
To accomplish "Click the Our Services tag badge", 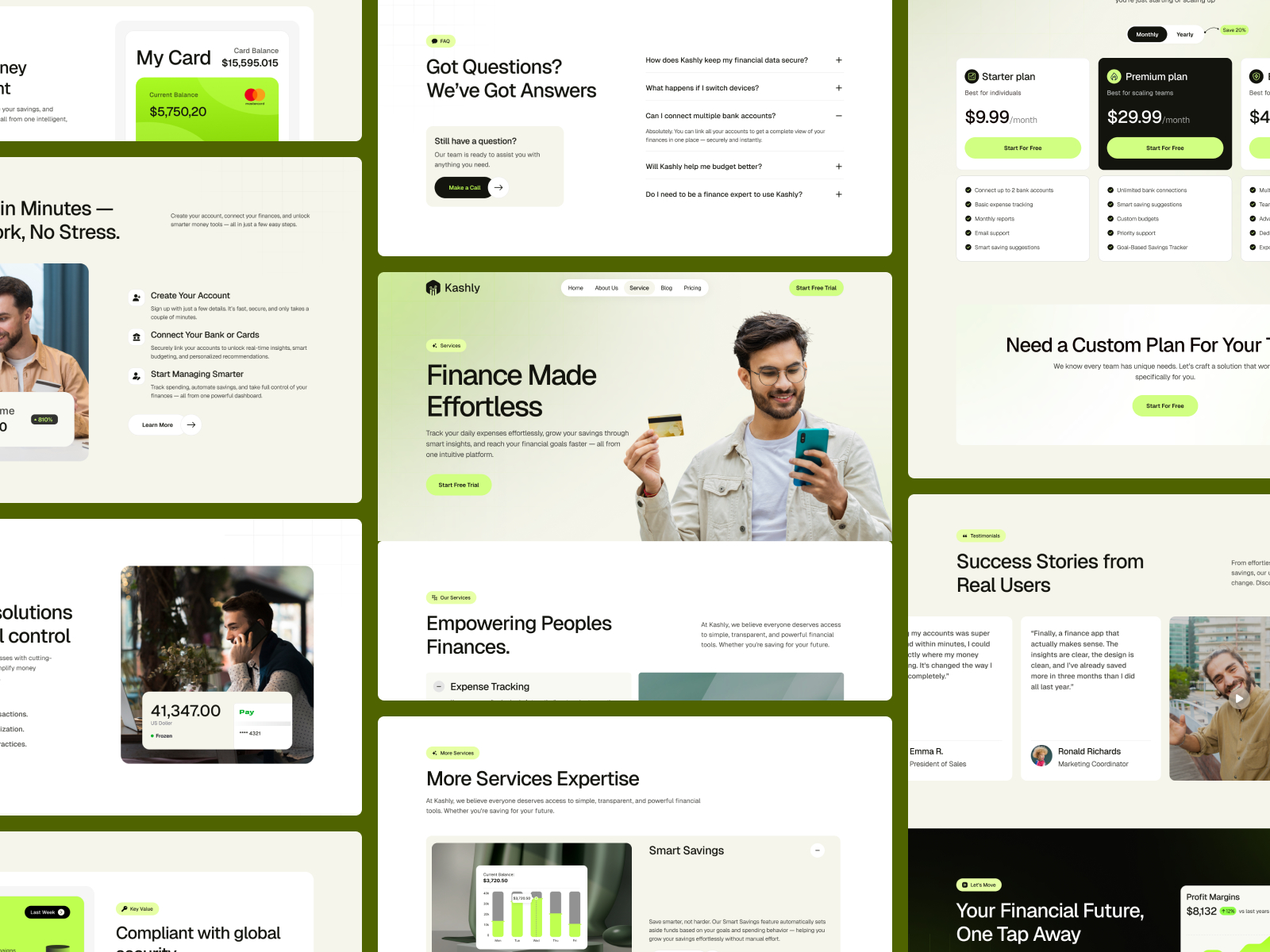I will pyautogui.click(x=451, y=597).
